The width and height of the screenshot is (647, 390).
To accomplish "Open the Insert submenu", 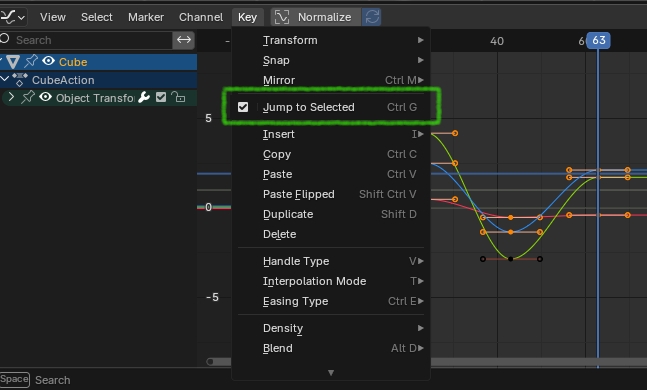I will pyautogui.click(x=331, y=134).
